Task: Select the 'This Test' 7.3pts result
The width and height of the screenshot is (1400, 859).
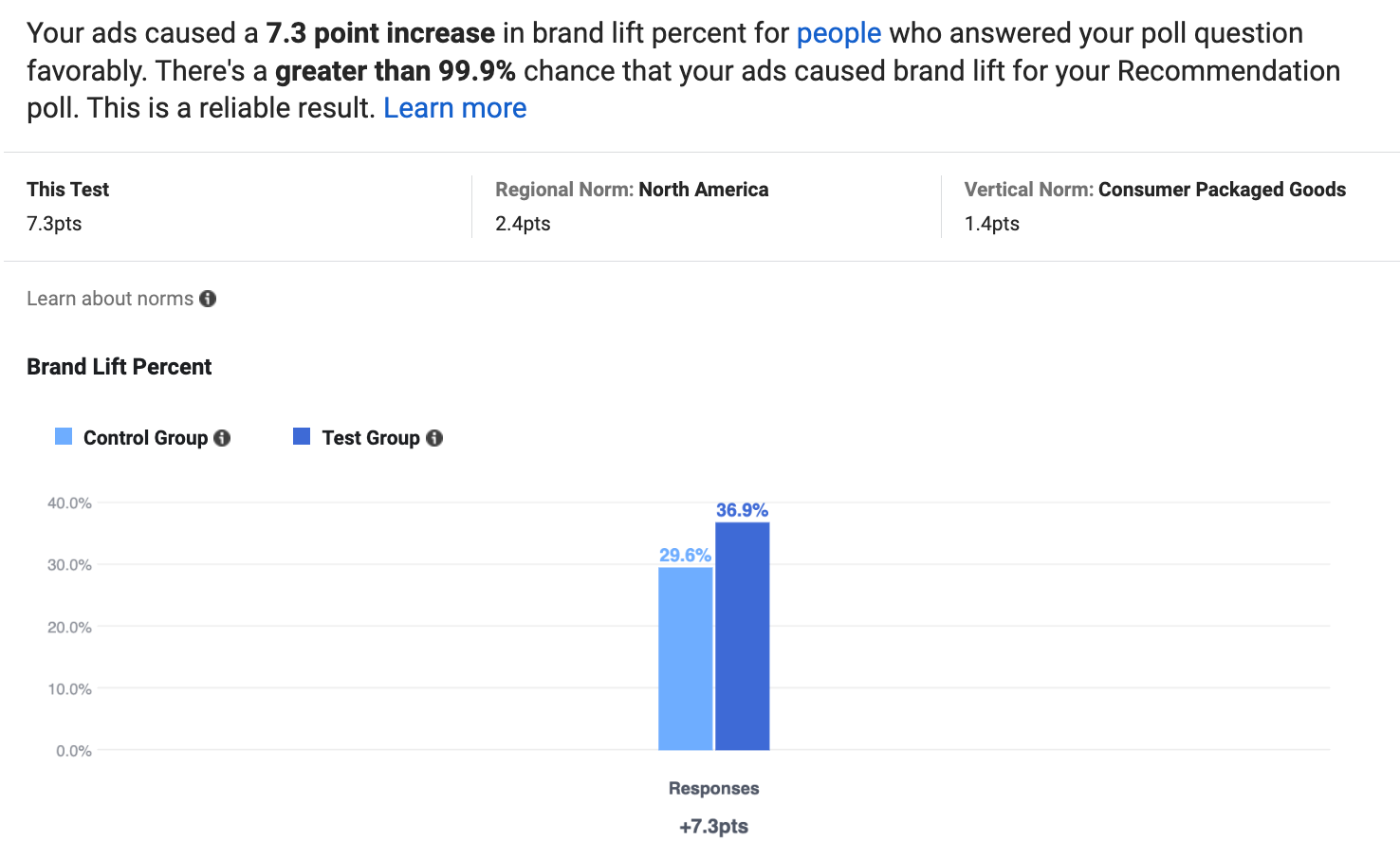Action: pyautogui.click(x=53, y=224)
